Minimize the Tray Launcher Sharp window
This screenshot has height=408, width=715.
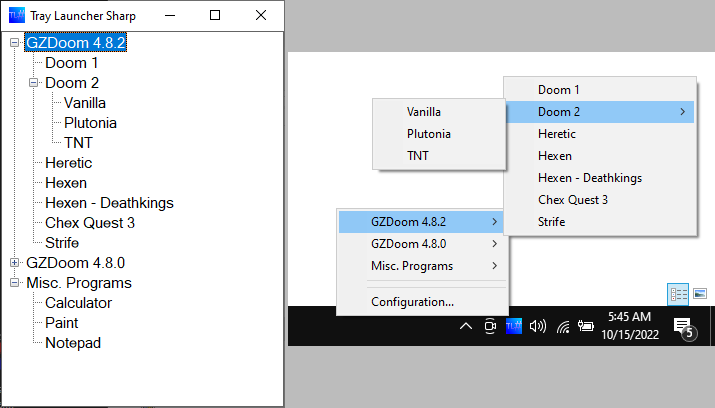tap(170, 15)
